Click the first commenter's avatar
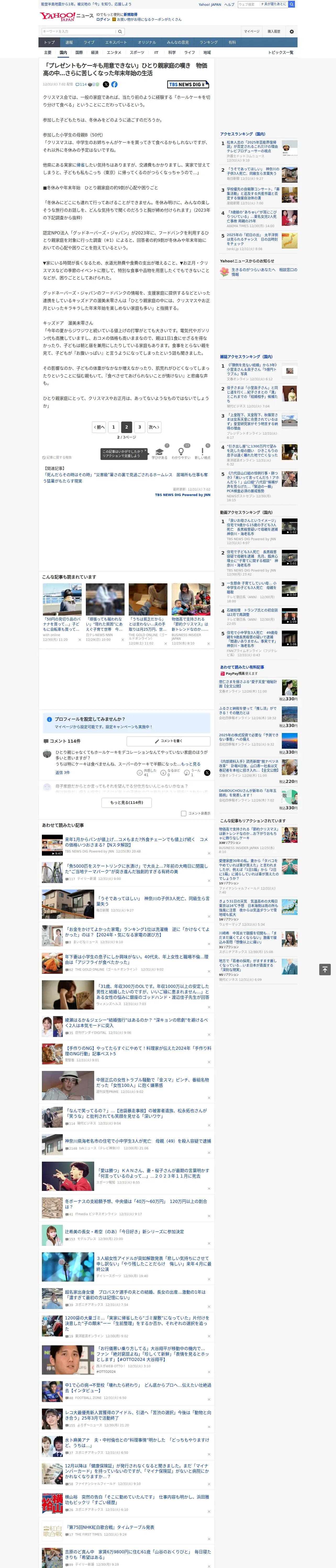Viewport: 336px width, 1568px height. click(x=47, y=754)
